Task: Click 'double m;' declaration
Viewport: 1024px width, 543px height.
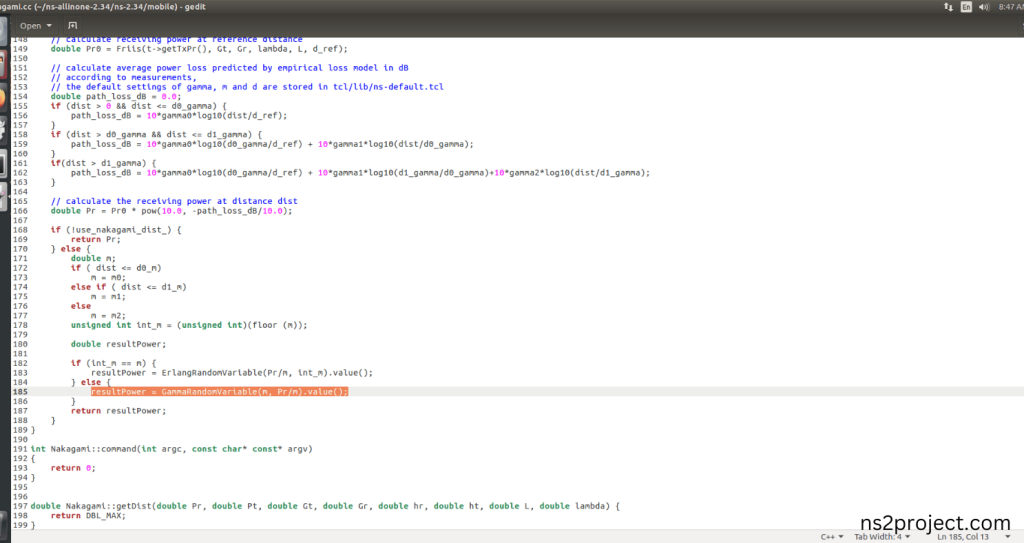Action: click(93, 259)
